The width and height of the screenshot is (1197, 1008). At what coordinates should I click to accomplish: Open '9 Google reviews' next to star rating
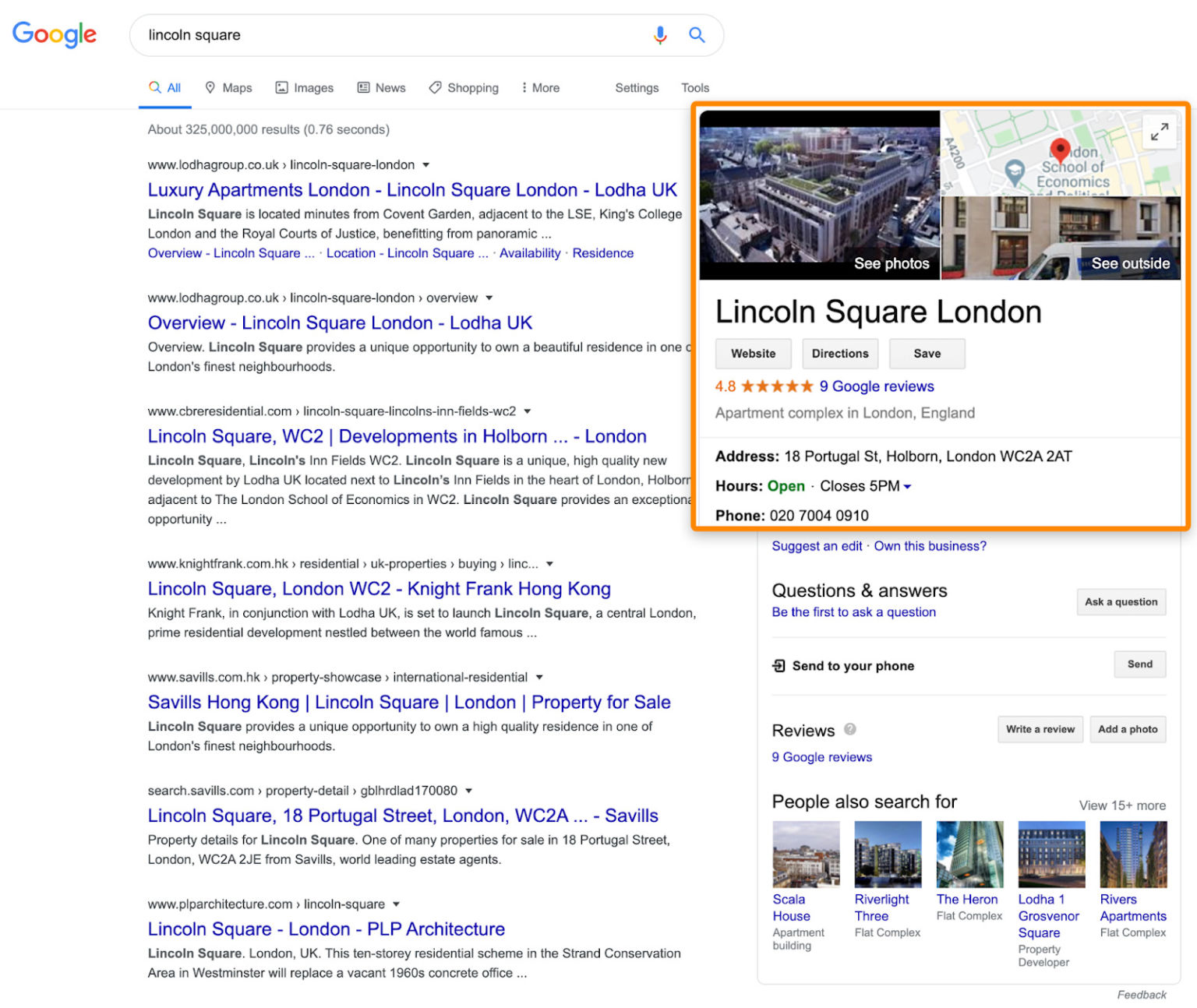click(877, 386)
